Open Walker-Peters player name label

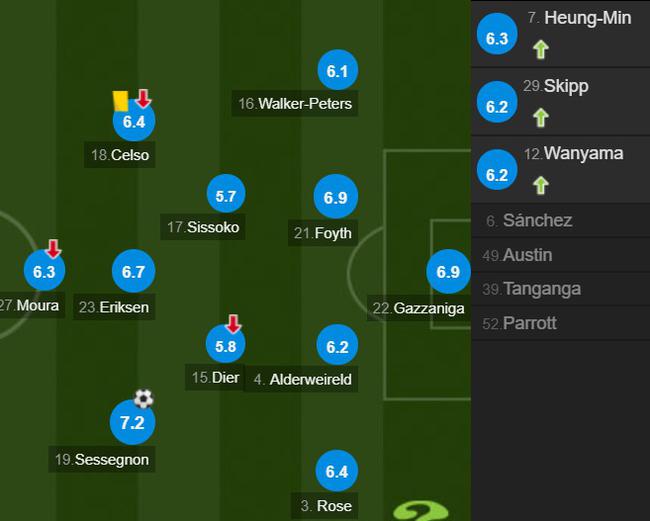[x=295, y=103]
